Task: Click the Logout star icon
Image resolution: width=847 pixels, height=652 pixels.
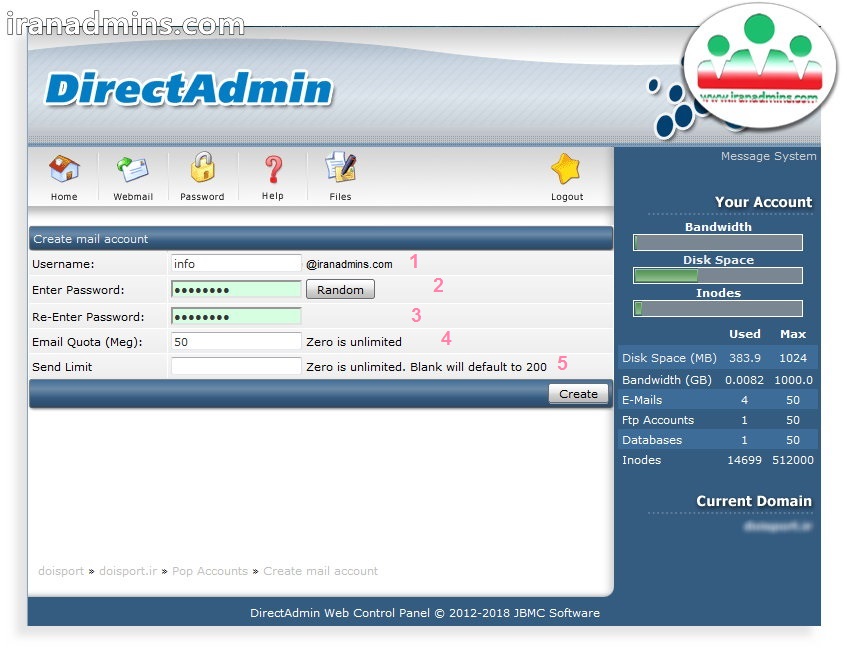Action: click(566, 169)
